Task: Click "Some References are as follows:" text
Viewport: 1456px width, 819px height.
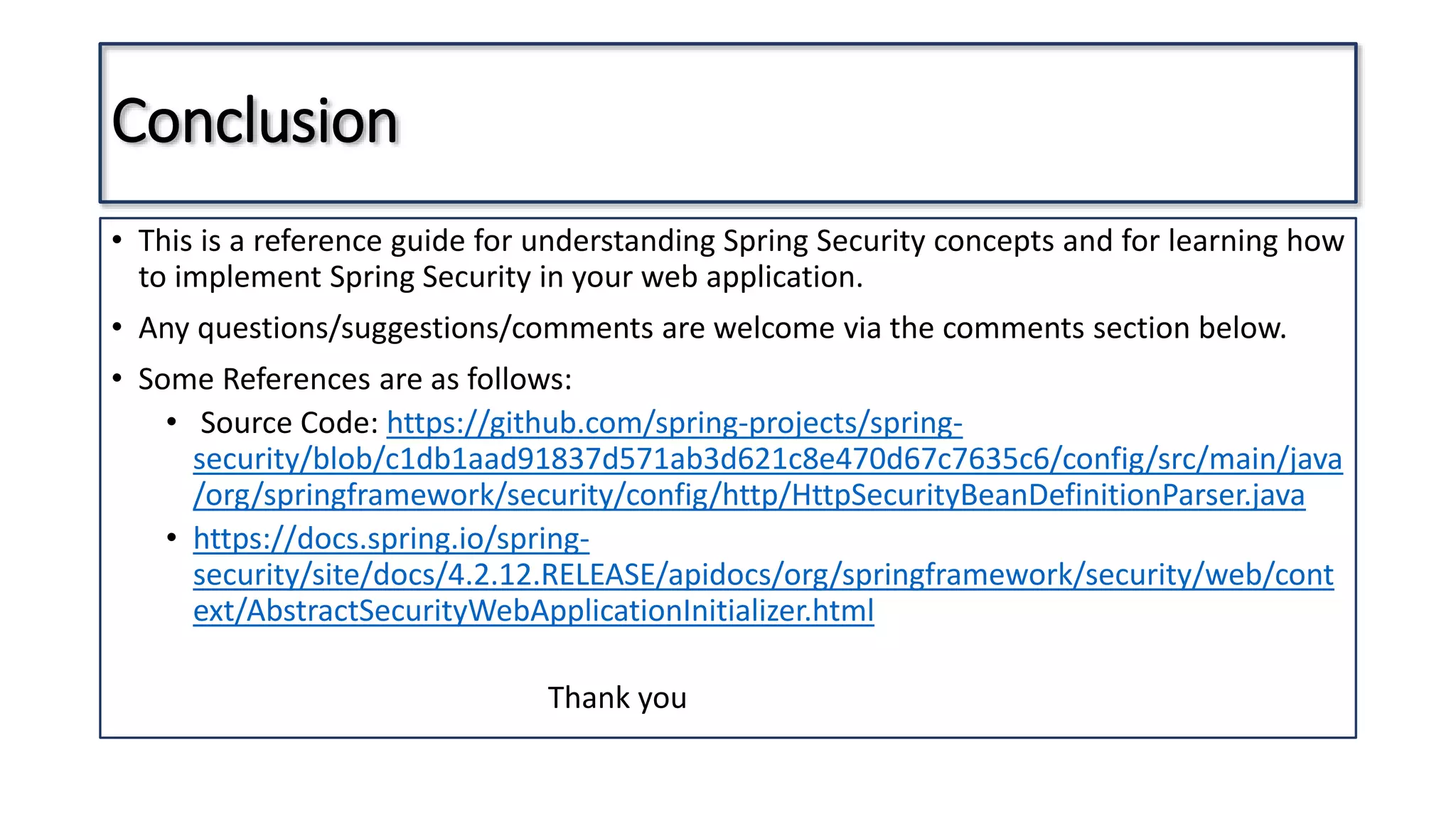Action: coord(355,380)
